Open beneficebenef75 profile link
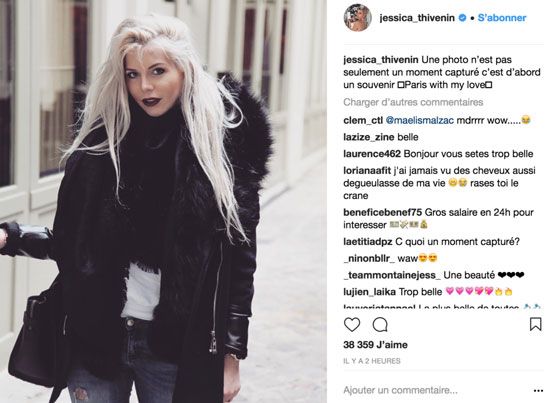Image resolution: width=555 pixels, height=403 pixels. (382, 212)
